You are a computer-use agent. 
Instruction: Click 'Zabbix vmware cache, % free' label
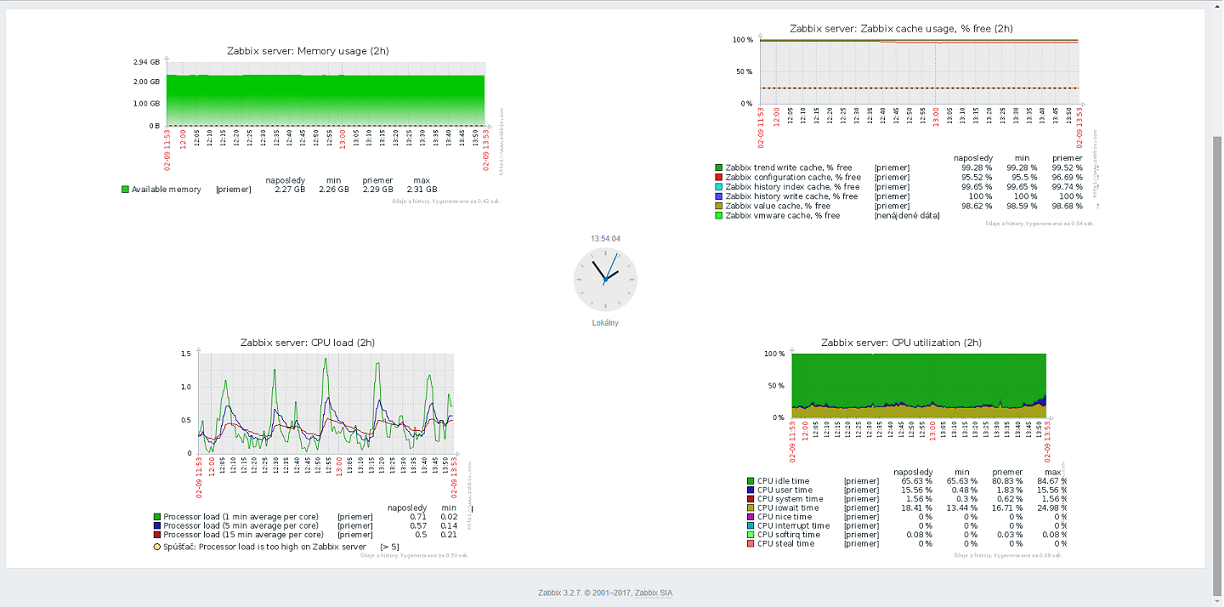782,215
